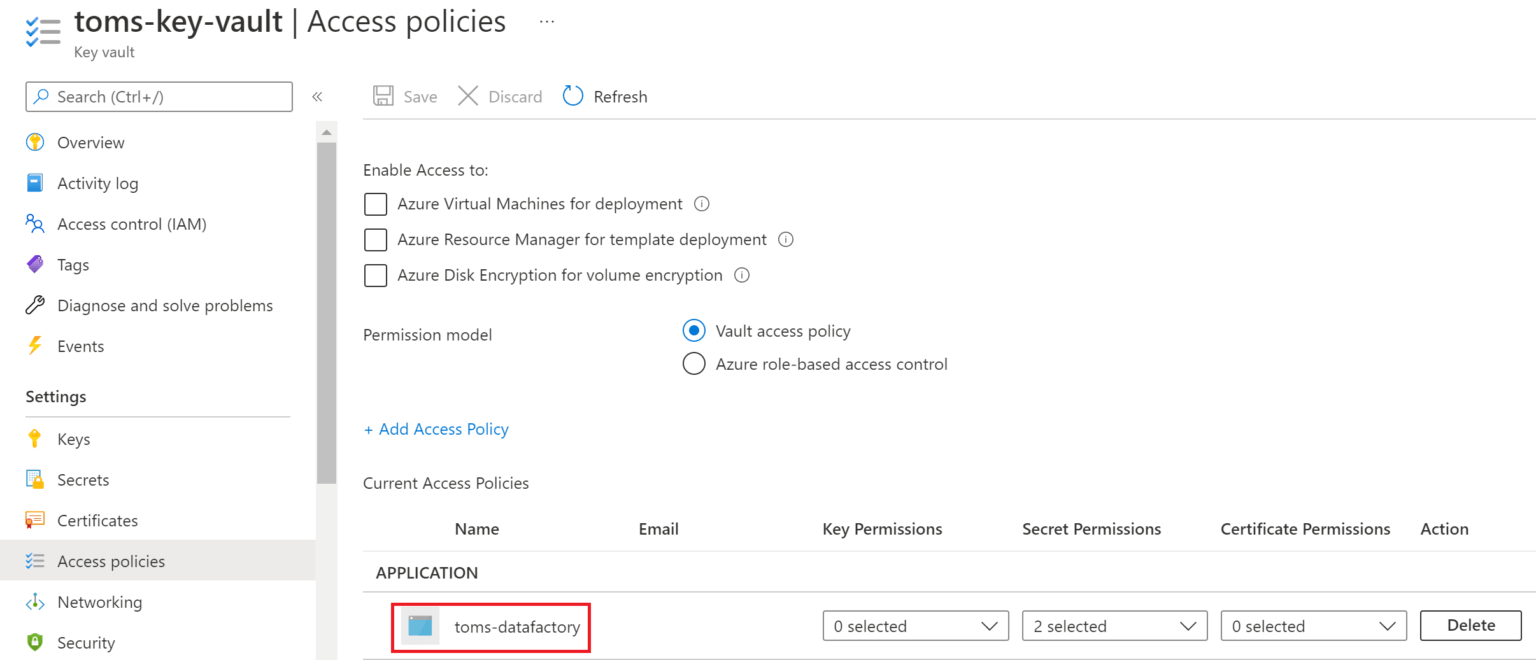Click the Certificates icon
The height and width of the screenshot is (660, 1536).
(37, 520)
